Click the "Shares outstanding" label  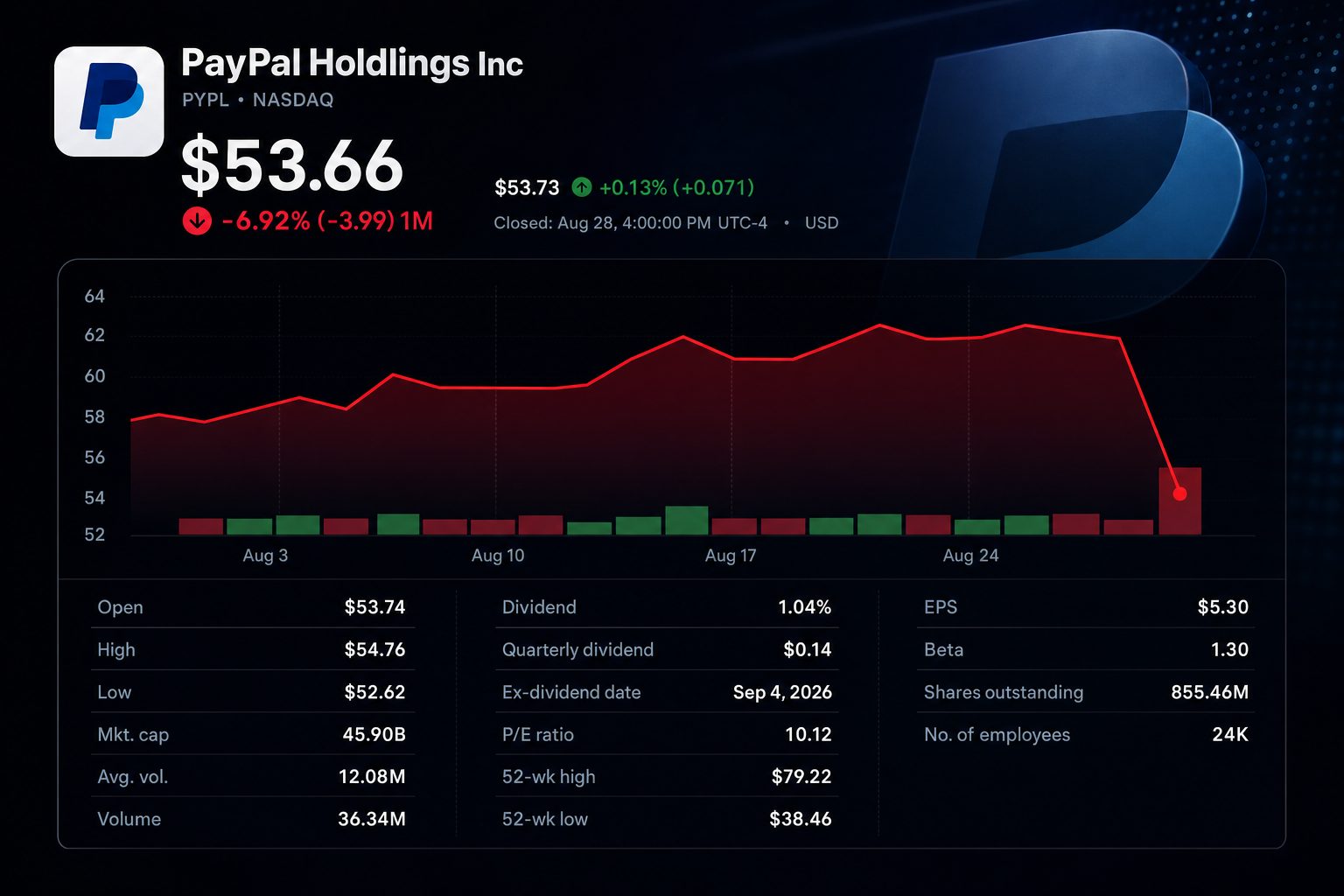click(1004, 692)
